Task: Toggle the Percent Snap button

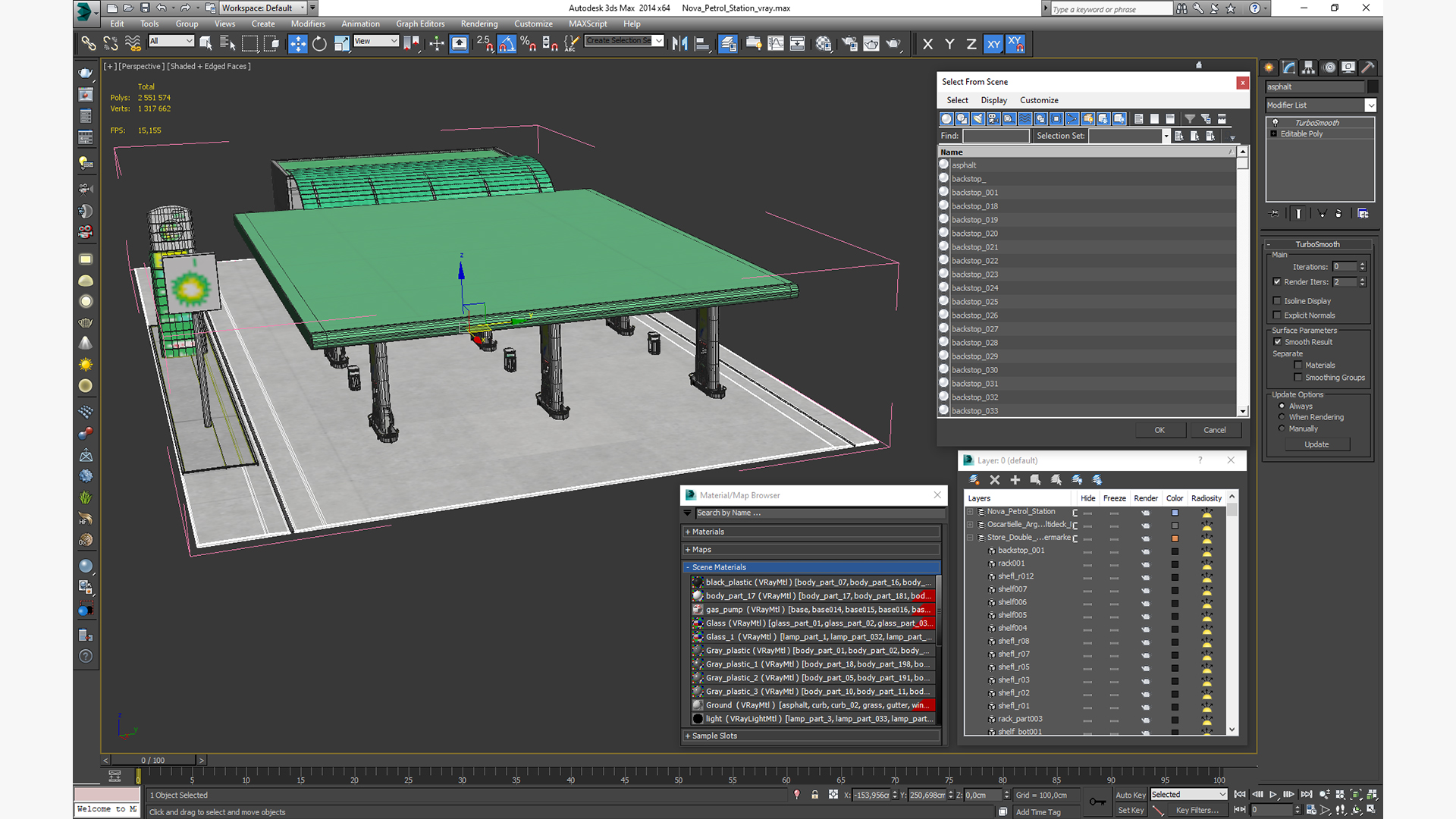Action: 529,43
